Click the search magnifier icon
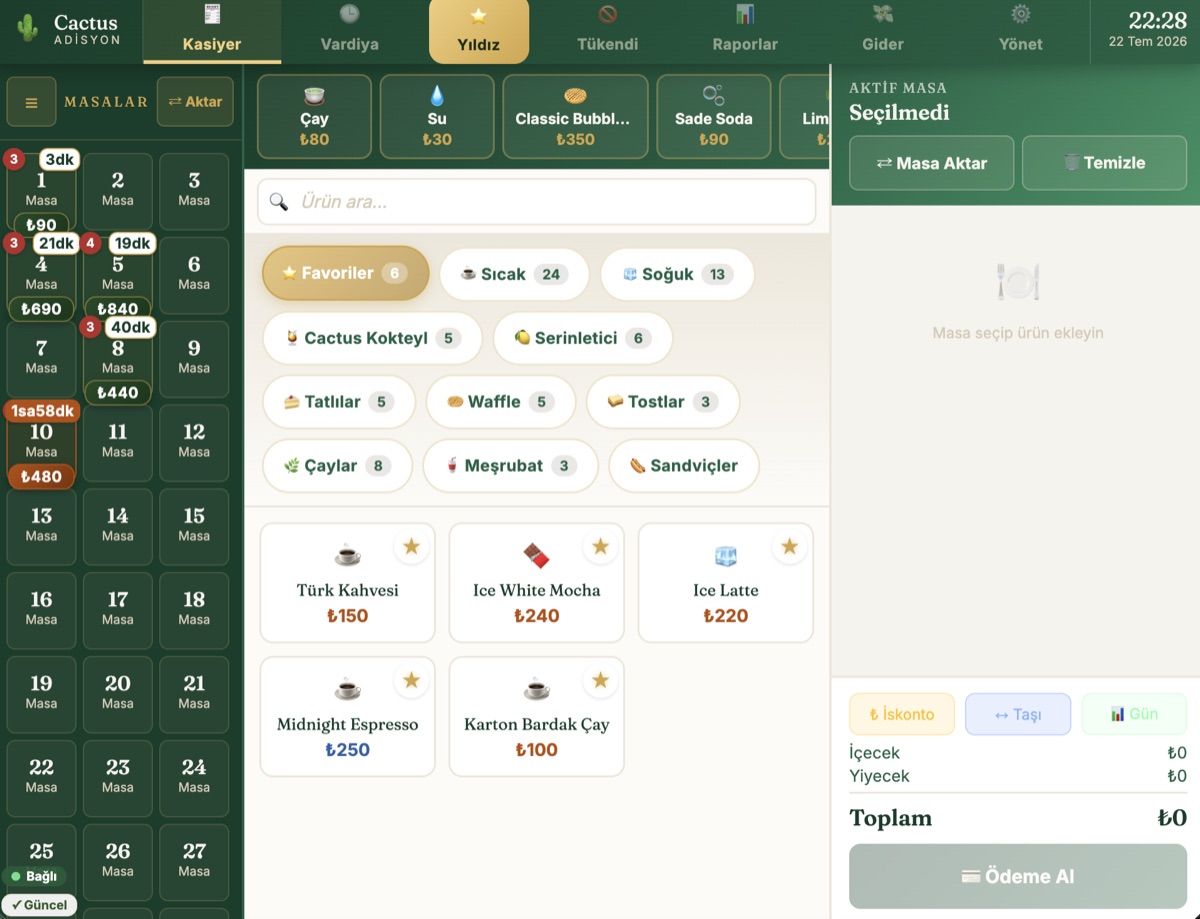This screenshot has width=1200, height=919. click(279, 202)
